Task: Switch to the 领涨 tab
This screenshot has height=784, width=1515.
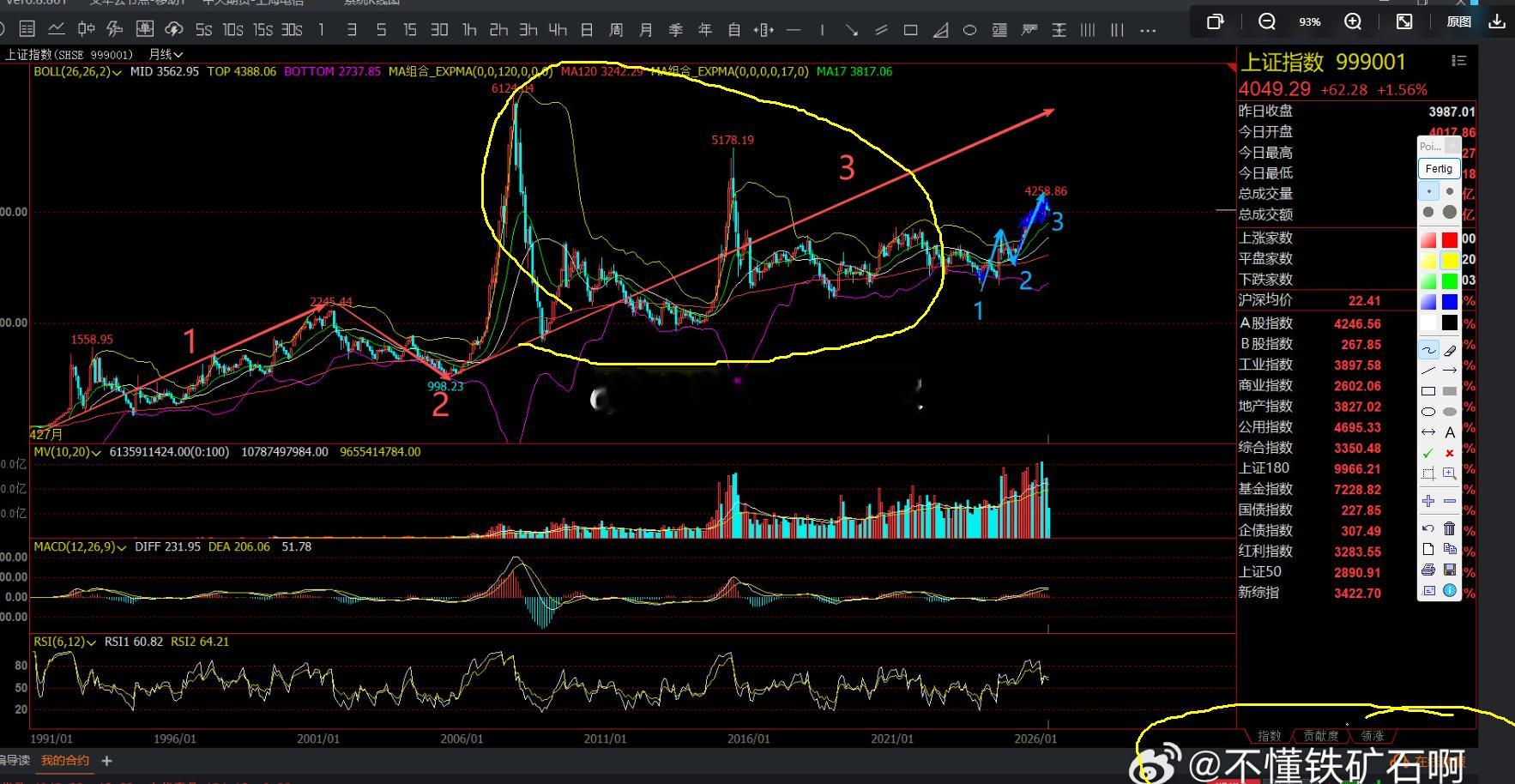Action: tap(1372, 736)
